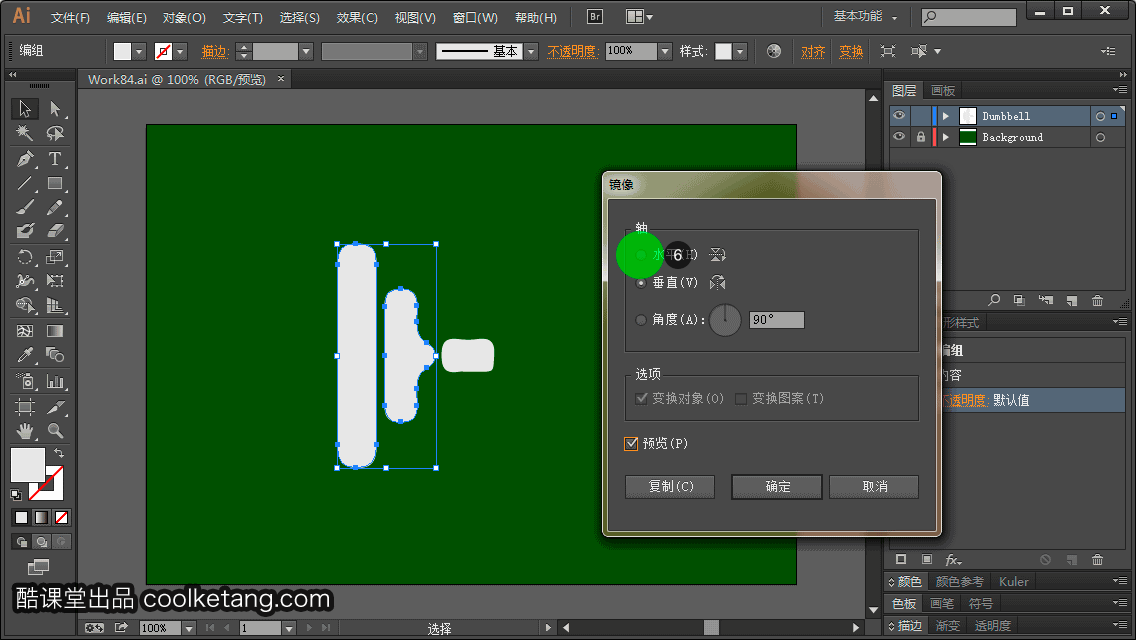Open zoom level dropdown in status bar
The height and width of the screenshot is (640, 1136).
[x=188, y=628]
